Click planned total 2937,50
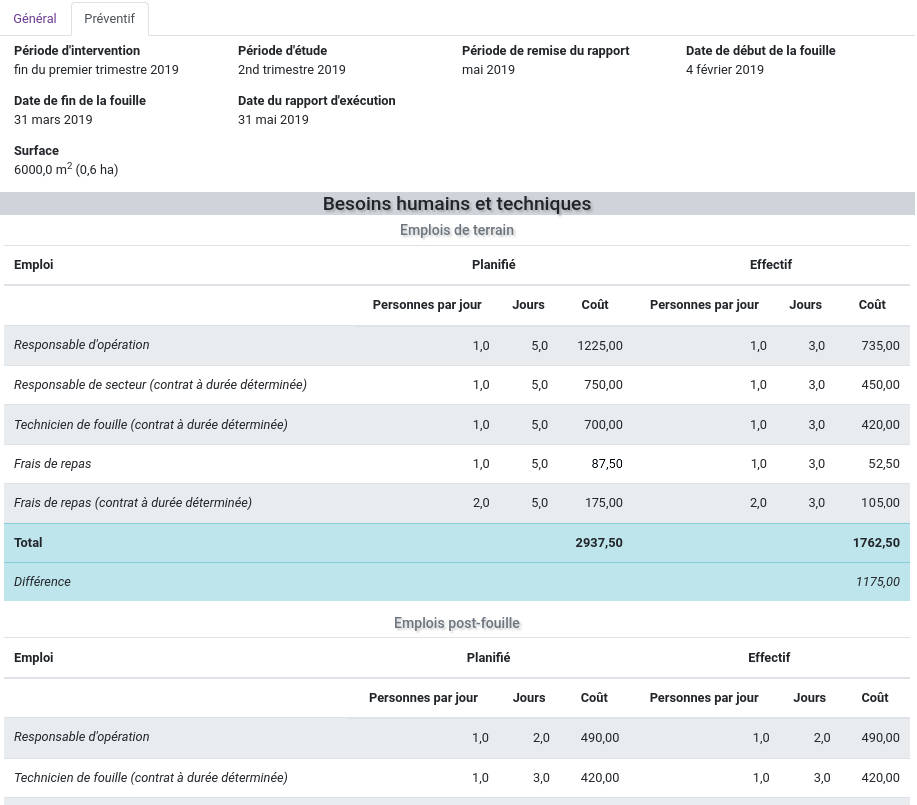This screenshot has width=917, height=805. point(599,543)
